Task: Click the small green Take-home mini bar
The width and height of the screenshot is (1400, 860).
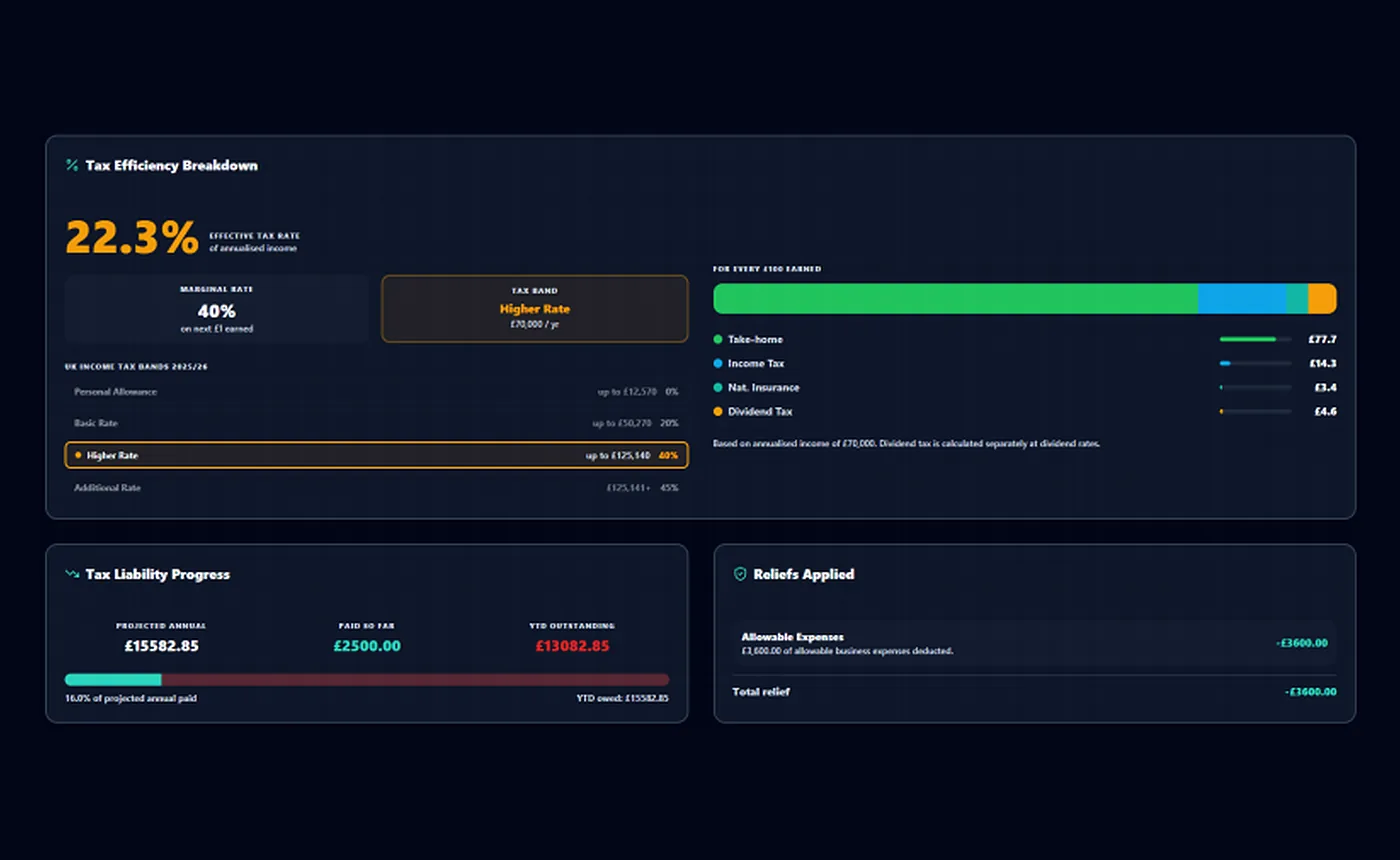Action: point(1248,340)
